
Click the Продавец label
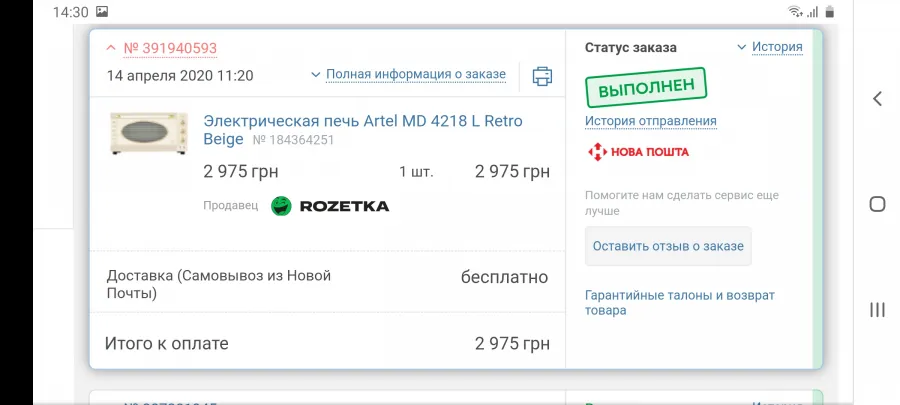tap(231, 205)
